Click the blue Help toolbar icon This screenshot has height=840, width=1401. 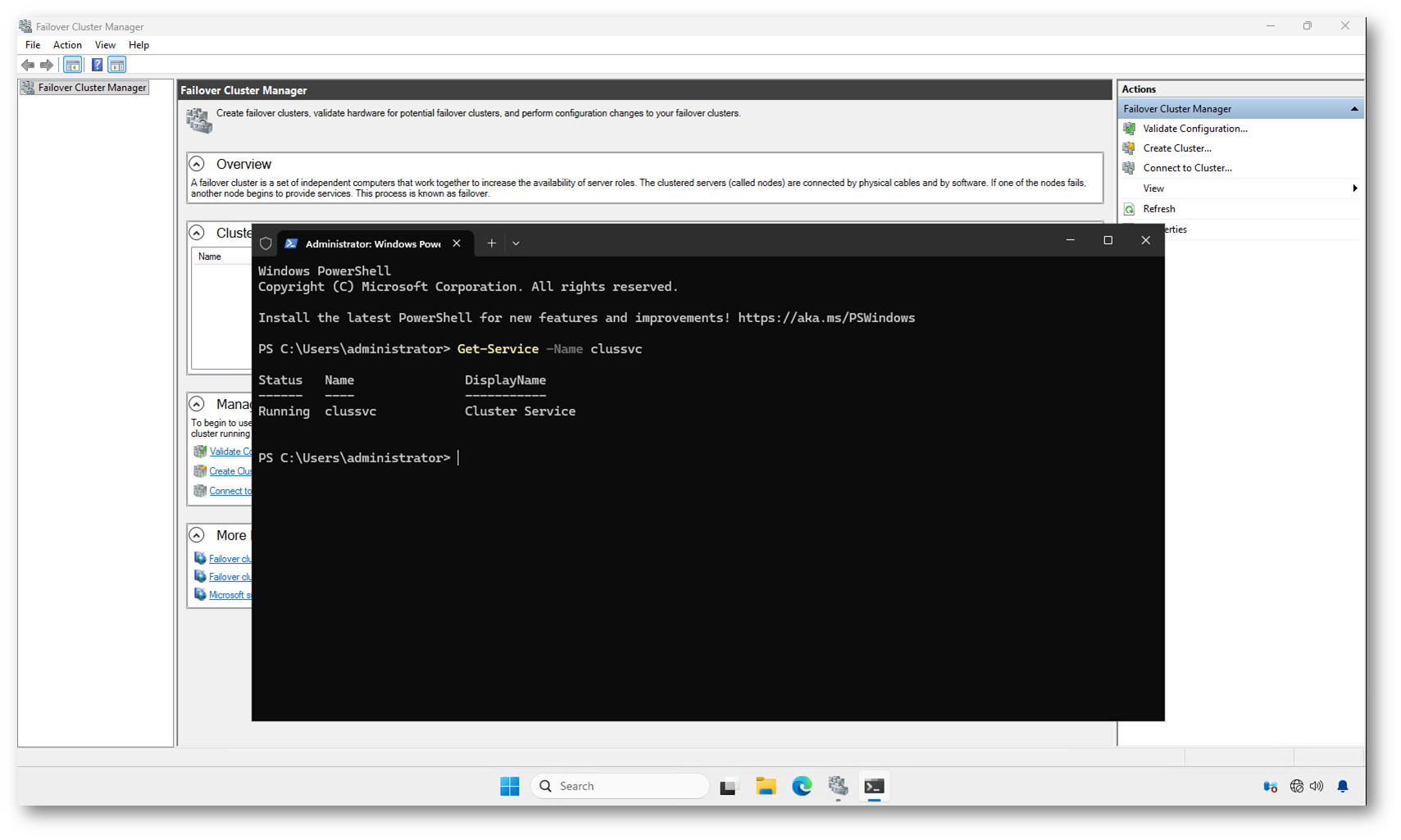pos(97,65)
